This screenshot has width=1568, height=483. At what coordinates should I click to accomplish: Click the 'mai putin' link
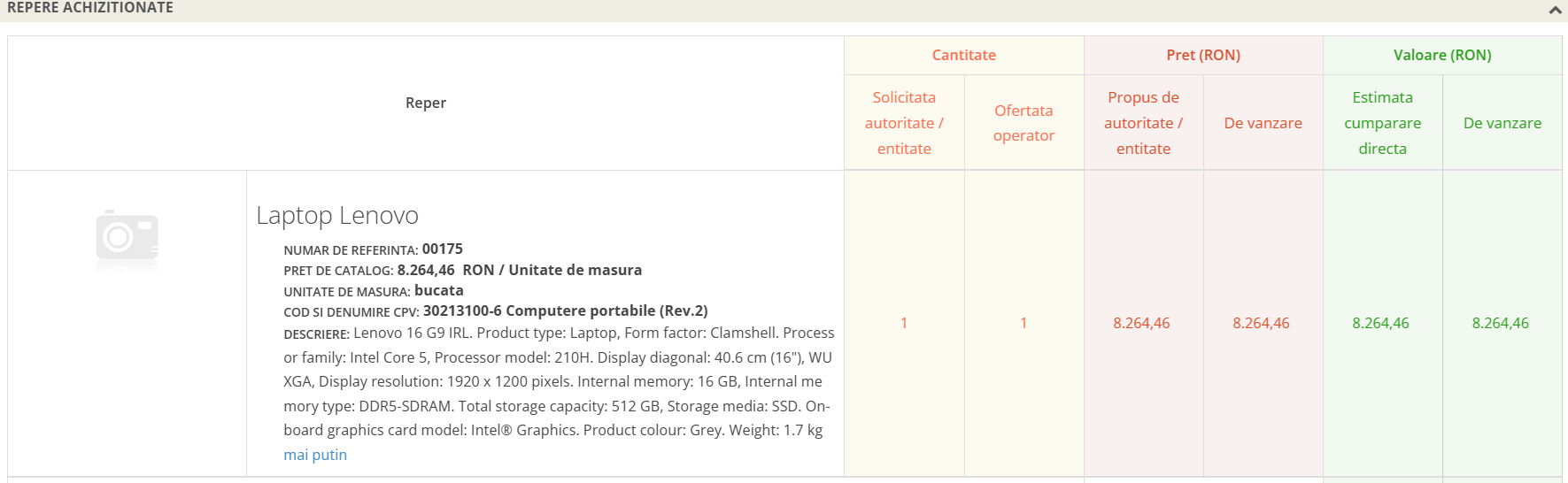coord(315,455)
